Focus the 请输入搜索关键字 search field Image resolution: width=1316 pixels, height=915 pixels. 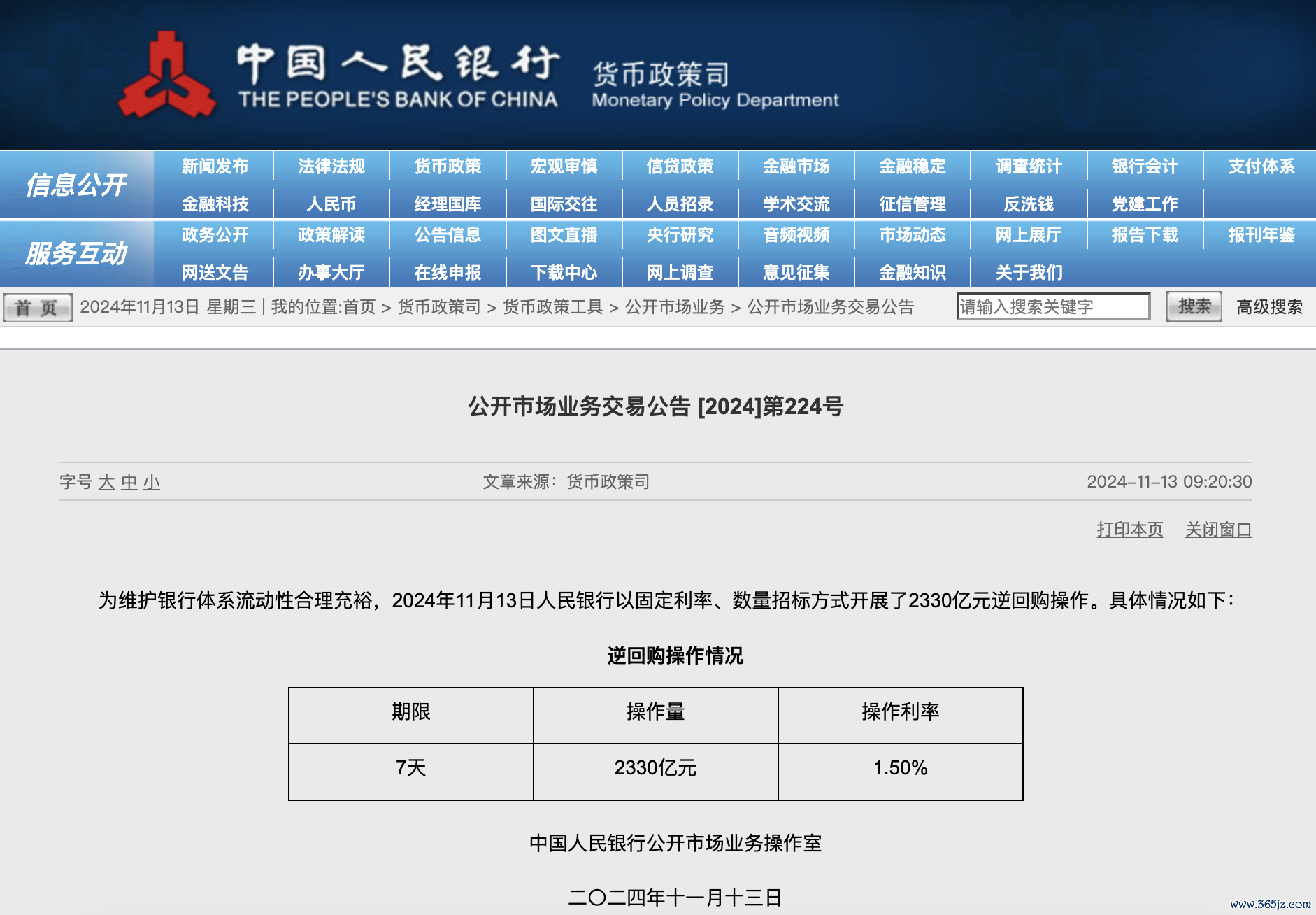1053,306
